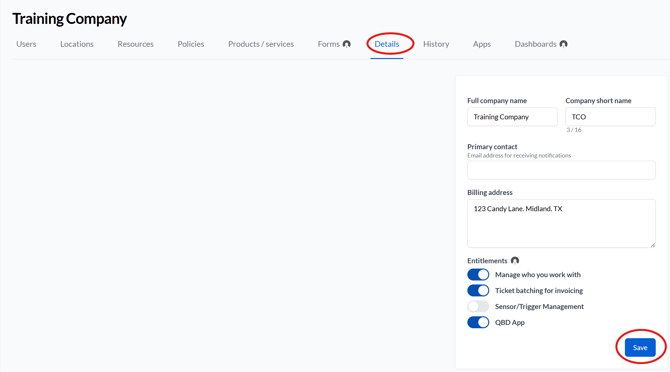Go to the Resources tab
This screenshot has width=670, height=372.
point(135,44)
